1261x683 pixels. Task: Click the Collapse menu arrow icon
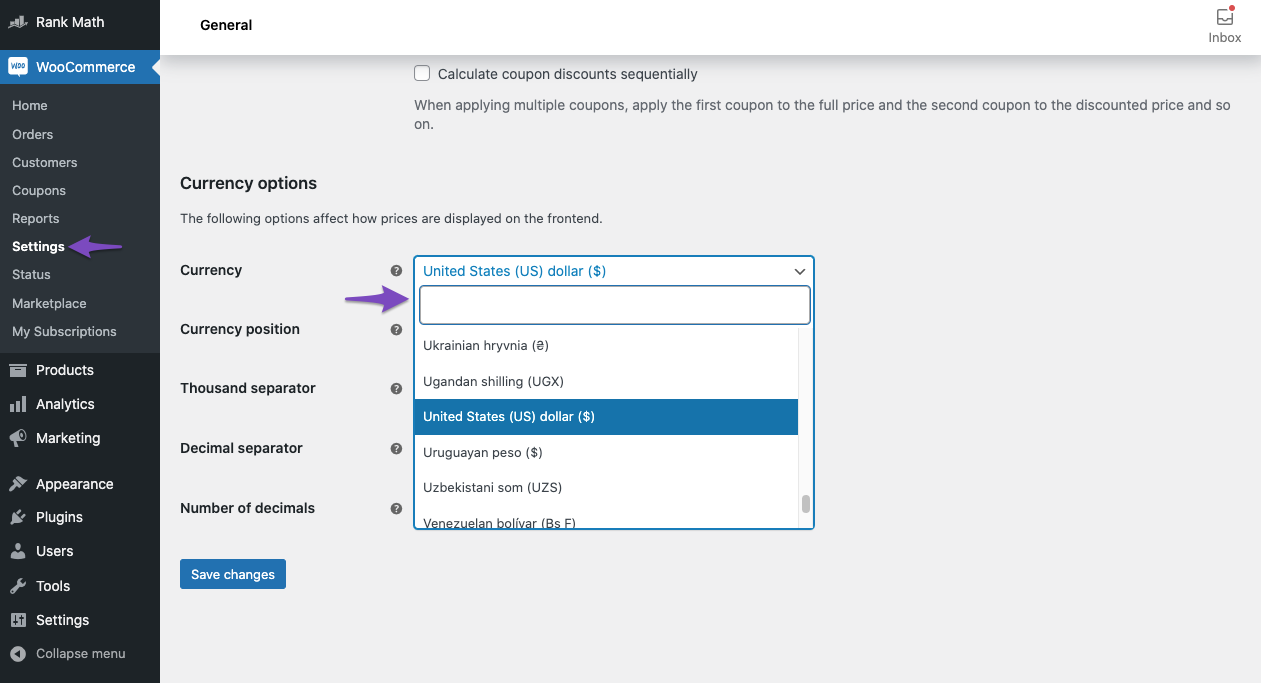[x=18, y=654]
